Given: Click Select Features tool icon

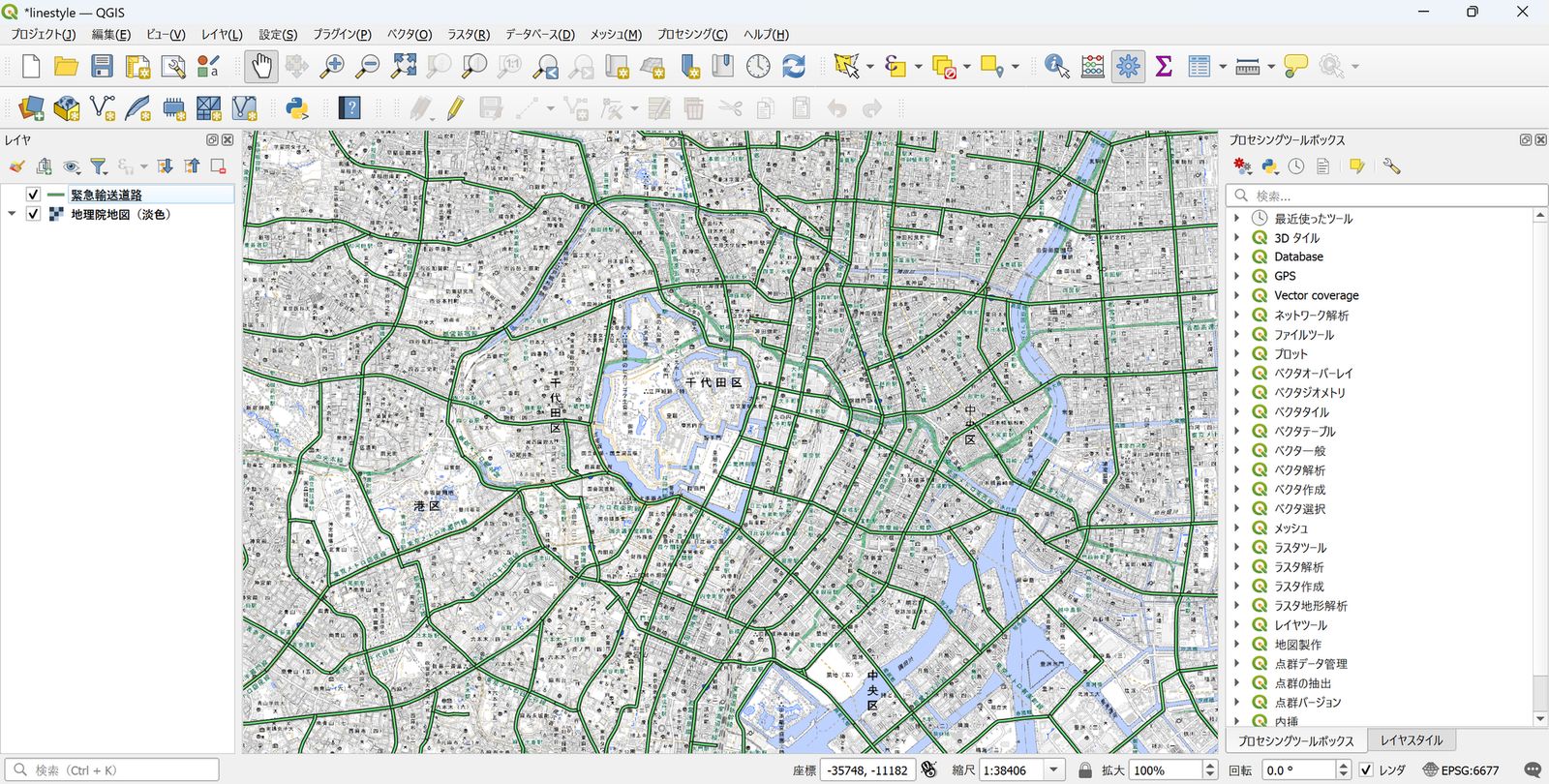Looking at the screenshot, I should point(846,66).
